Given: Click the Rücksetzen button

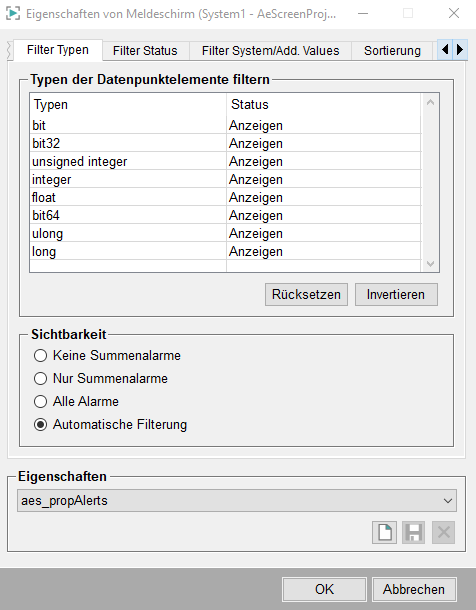Looking at the screenshot, I should (x=306, y=294).
